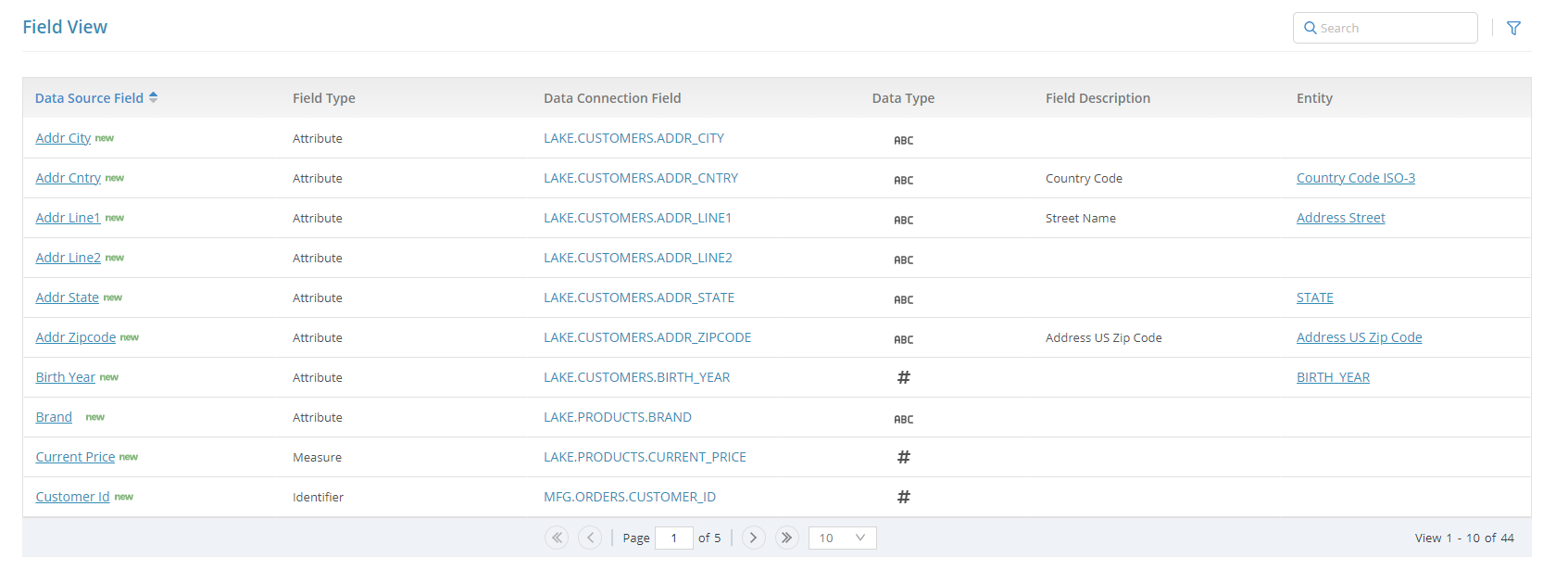Select LAKE.CUSTOMERS.ADDR_LINE1 connection field
The width and height of the screenshot is (1568, 570).
[638, 218]
